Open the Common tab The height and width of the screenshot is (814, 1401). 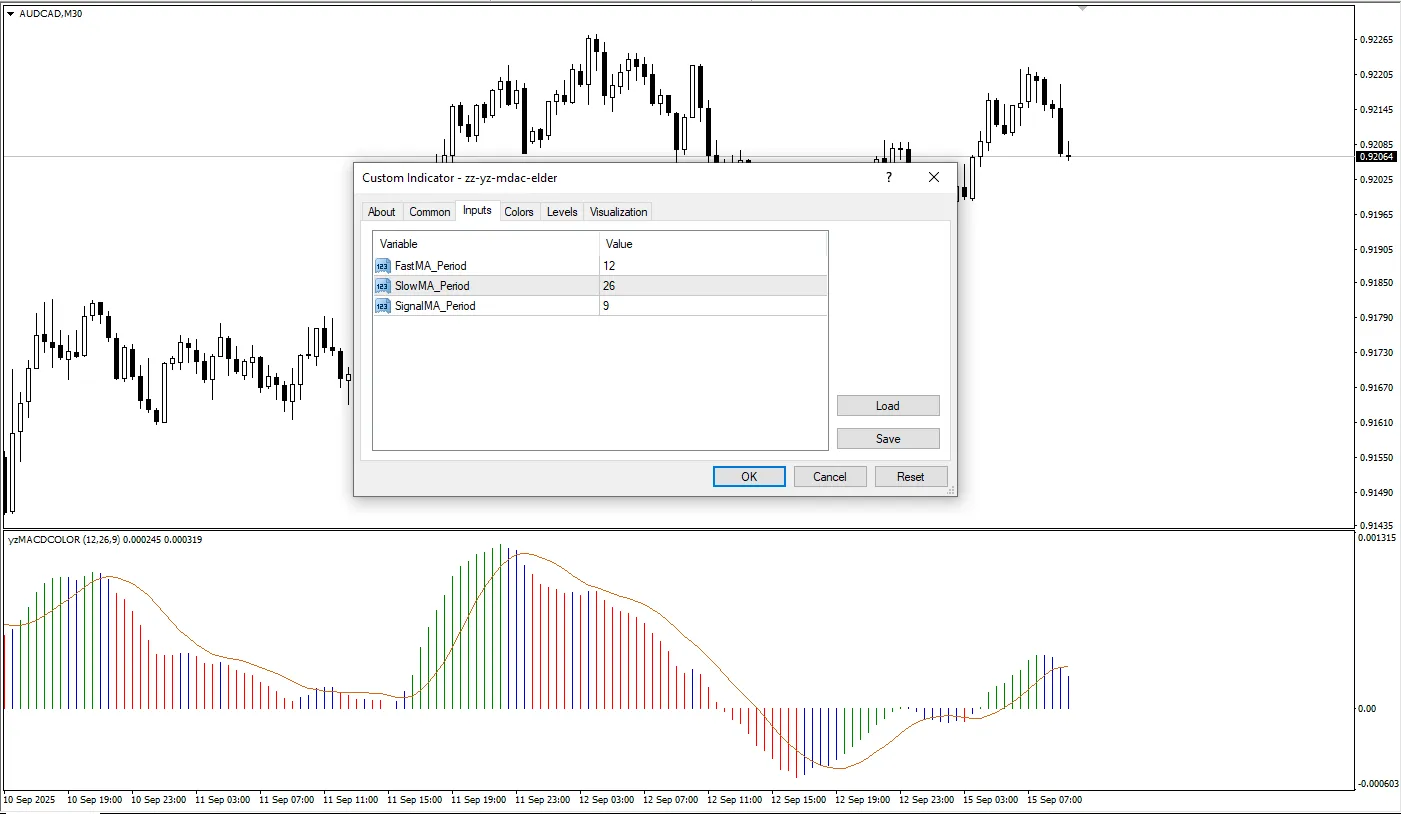coord(429,212)
